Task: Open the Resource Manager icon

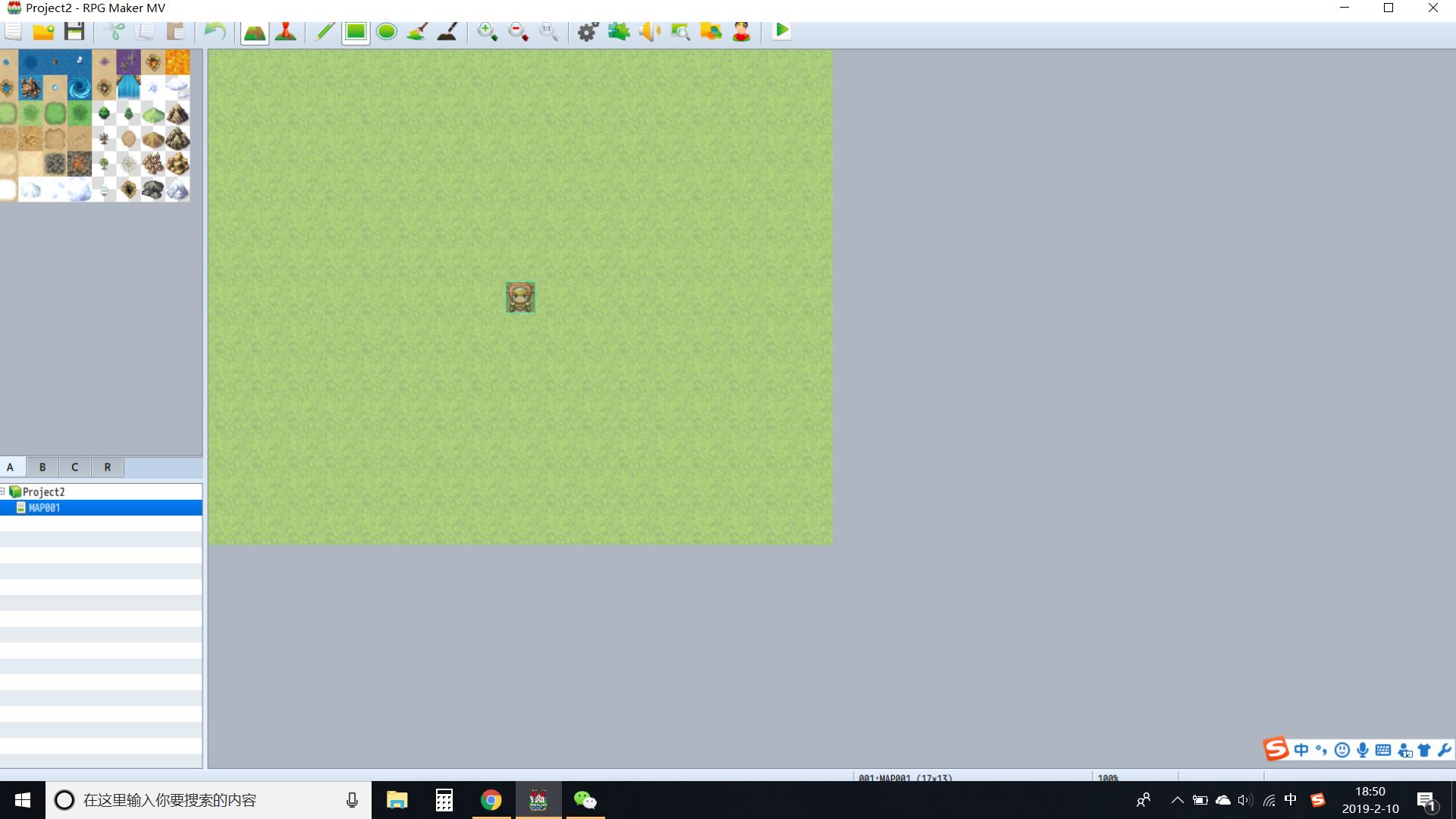Action: tap(711, 31)
